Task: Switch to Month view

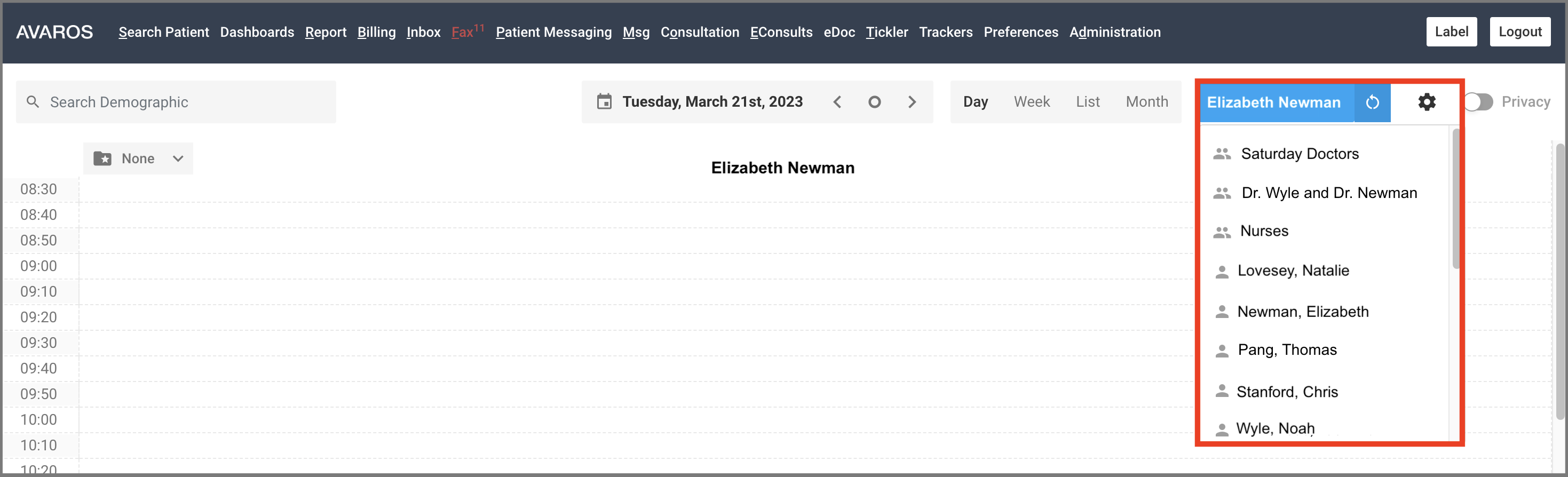Action: [1146, 101]
